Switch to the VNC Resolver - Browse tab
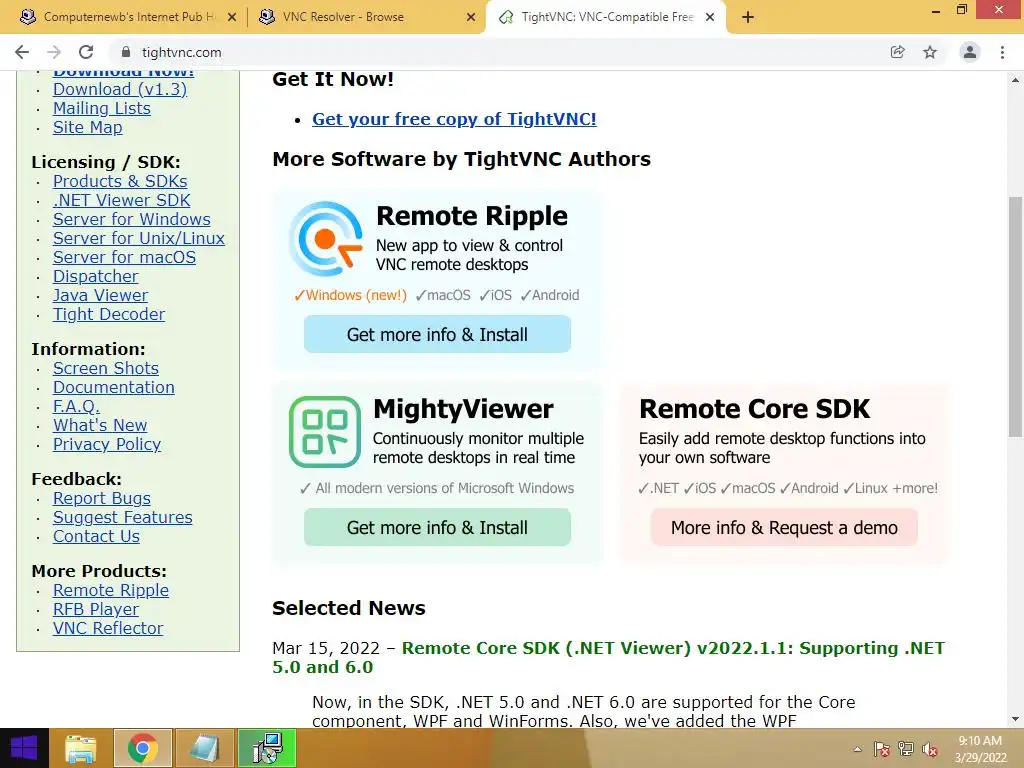Screen dimensions: 1024x768 coord(366,18)
